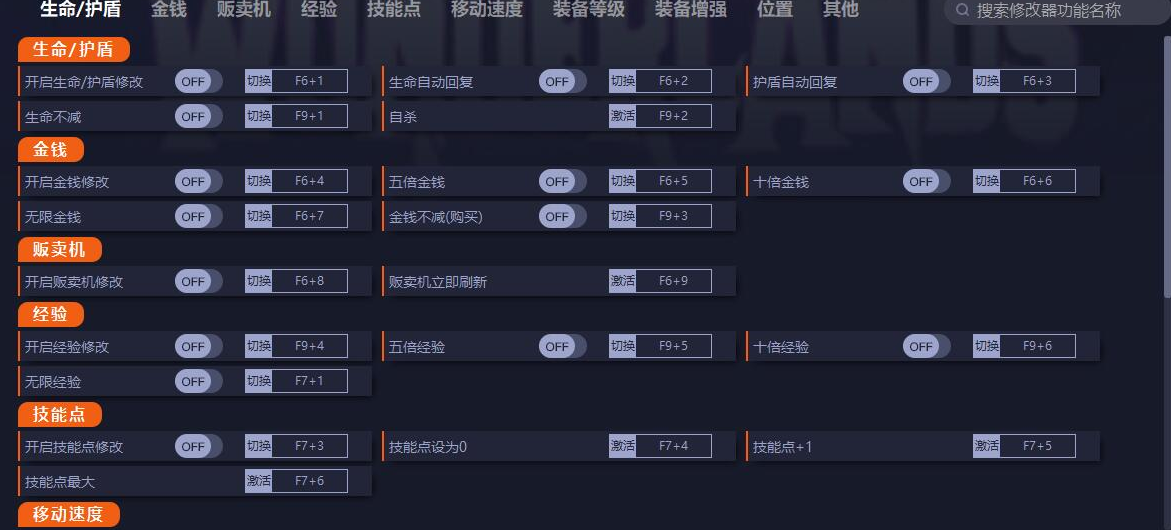Switch to 装备增强 tab
This screenshot has width=1171, height=530.
[691, 10]
